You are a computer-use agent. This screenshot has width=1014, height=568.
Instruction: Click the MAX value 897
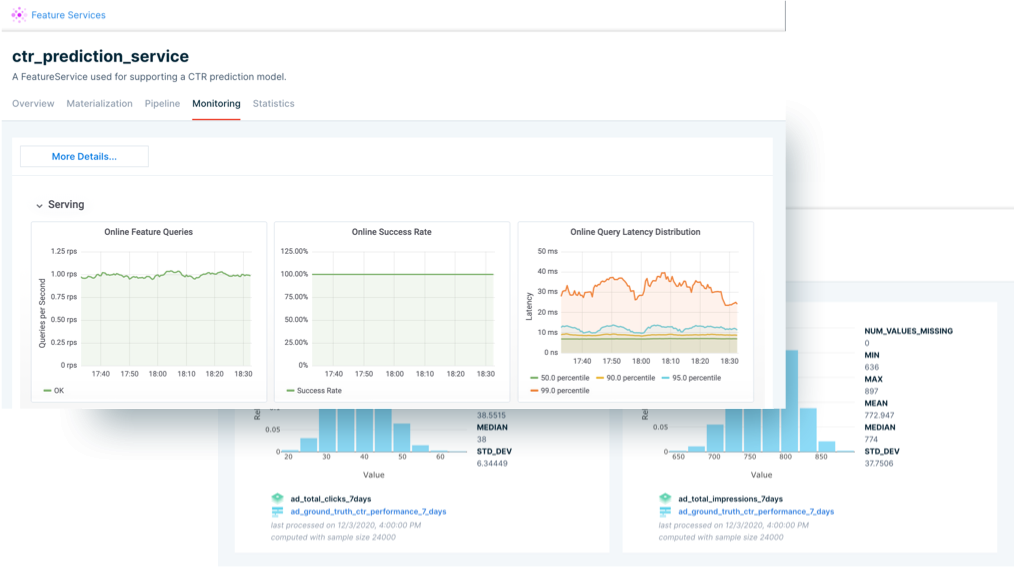pyautogui.click(x=871, y=391)
